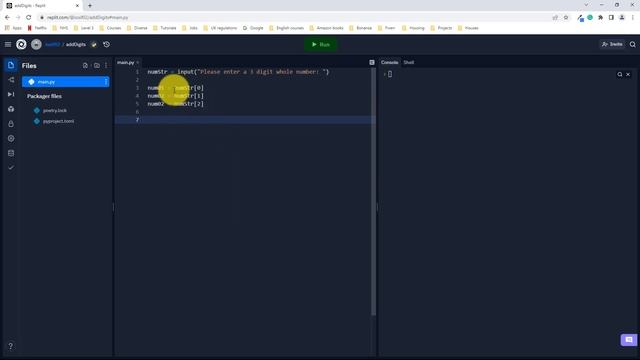The width and height of the screenshot is (640, 360).
Task: Open the Google bookmark
Action: (253, 28)
